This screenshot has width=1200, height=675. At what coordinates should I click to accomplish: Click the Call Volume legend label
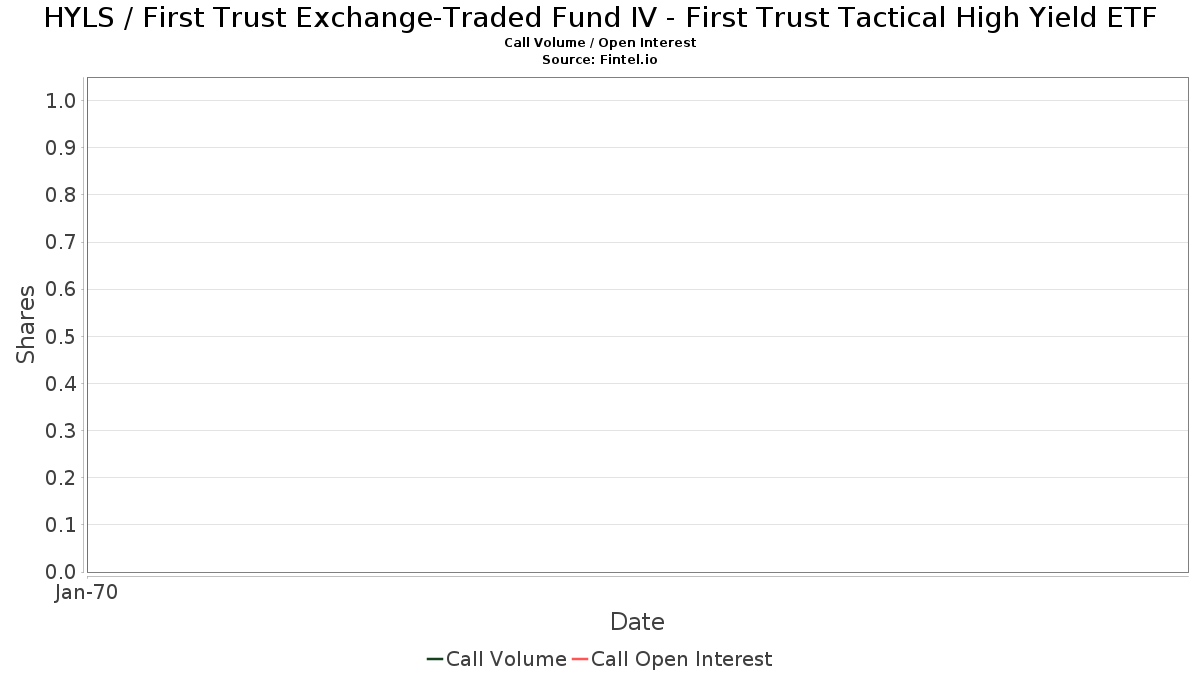click(506, 659)
